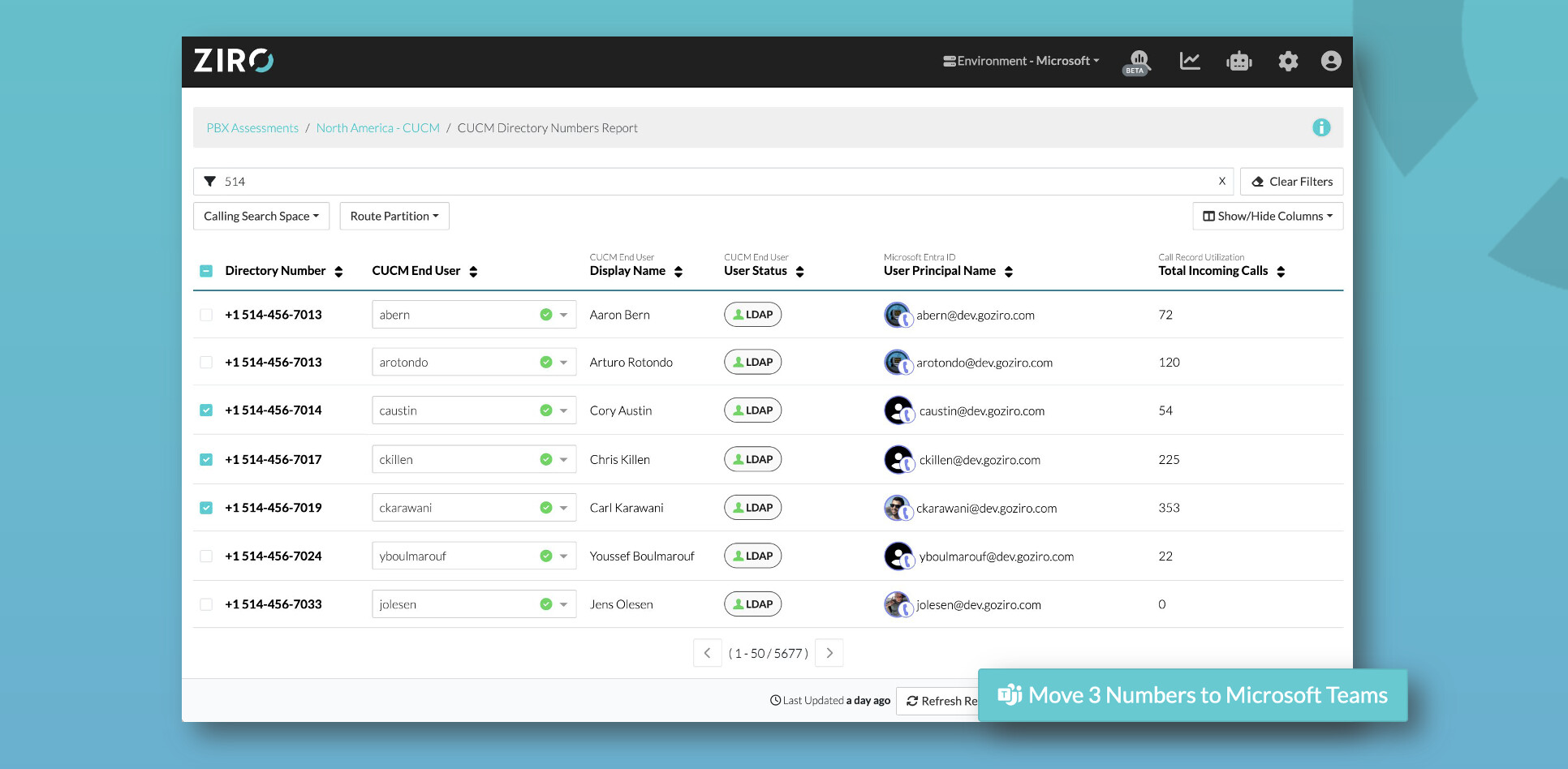
Task: Uncheck the +1 514-456-7019 row
Action: pos(206,508)
